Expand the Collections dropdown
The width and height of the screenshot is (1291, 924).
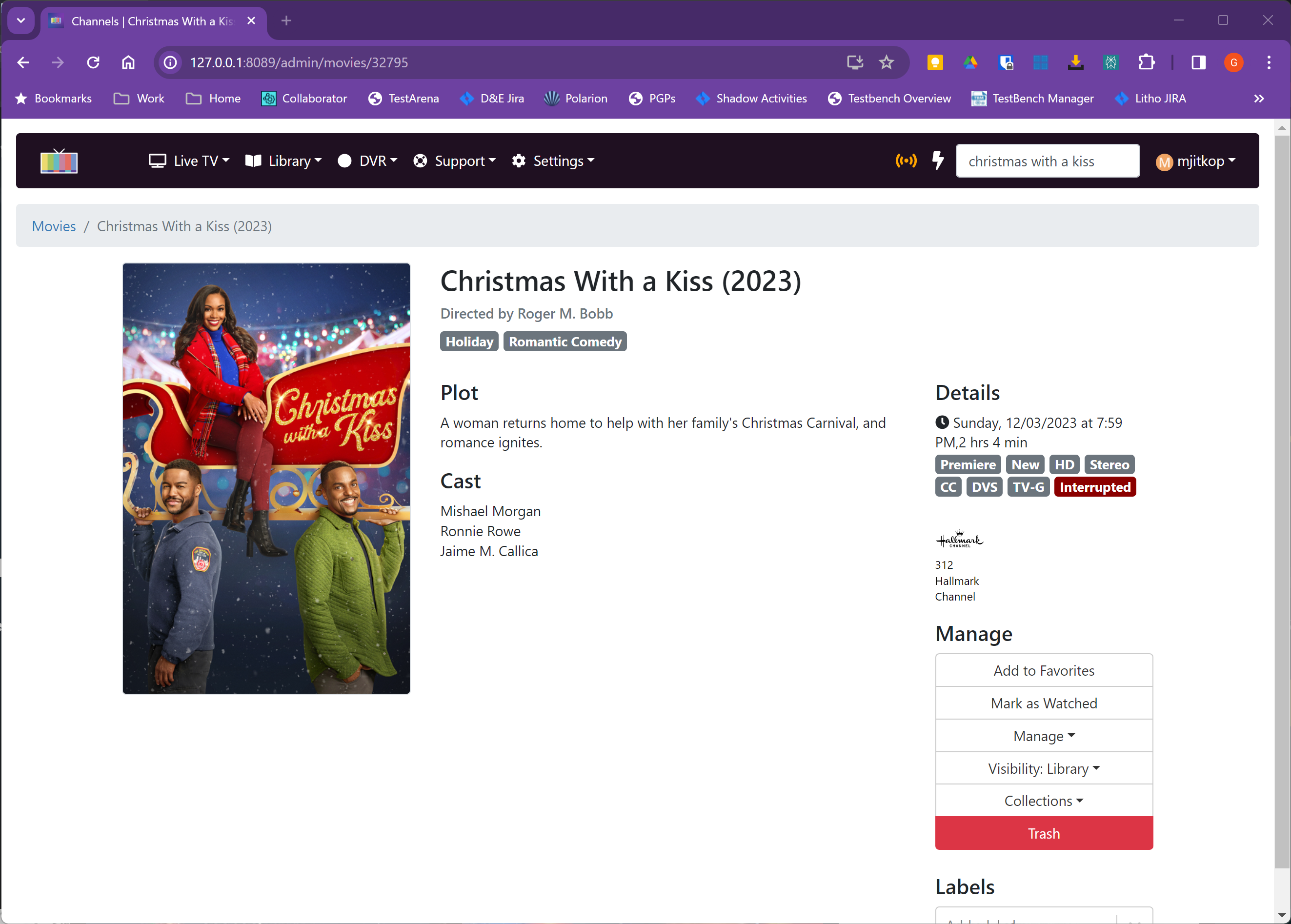(x=1044, y=801)
